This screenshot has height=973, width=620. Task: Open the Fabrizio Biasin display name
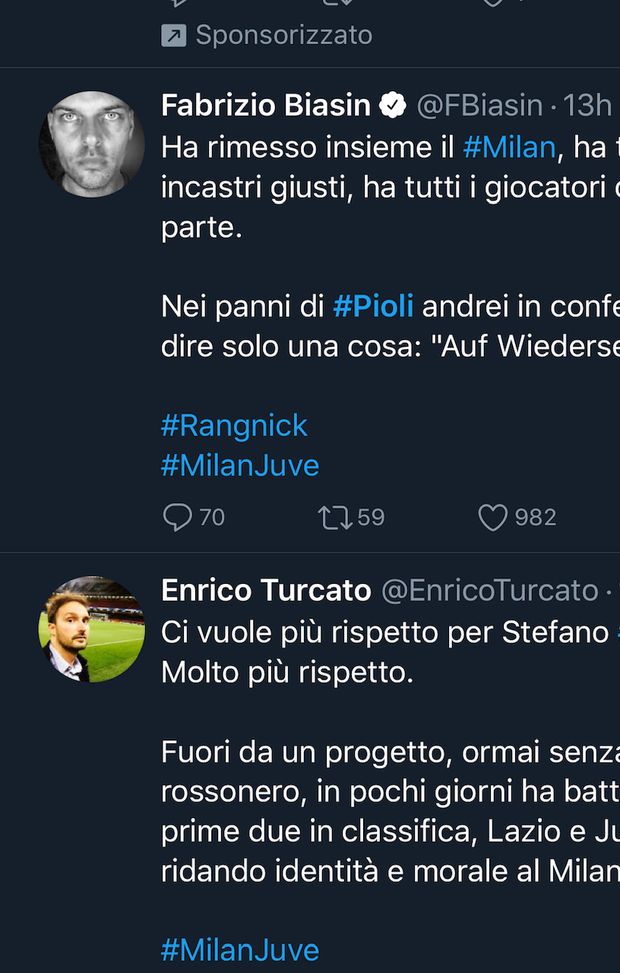(x=266, y=105)
